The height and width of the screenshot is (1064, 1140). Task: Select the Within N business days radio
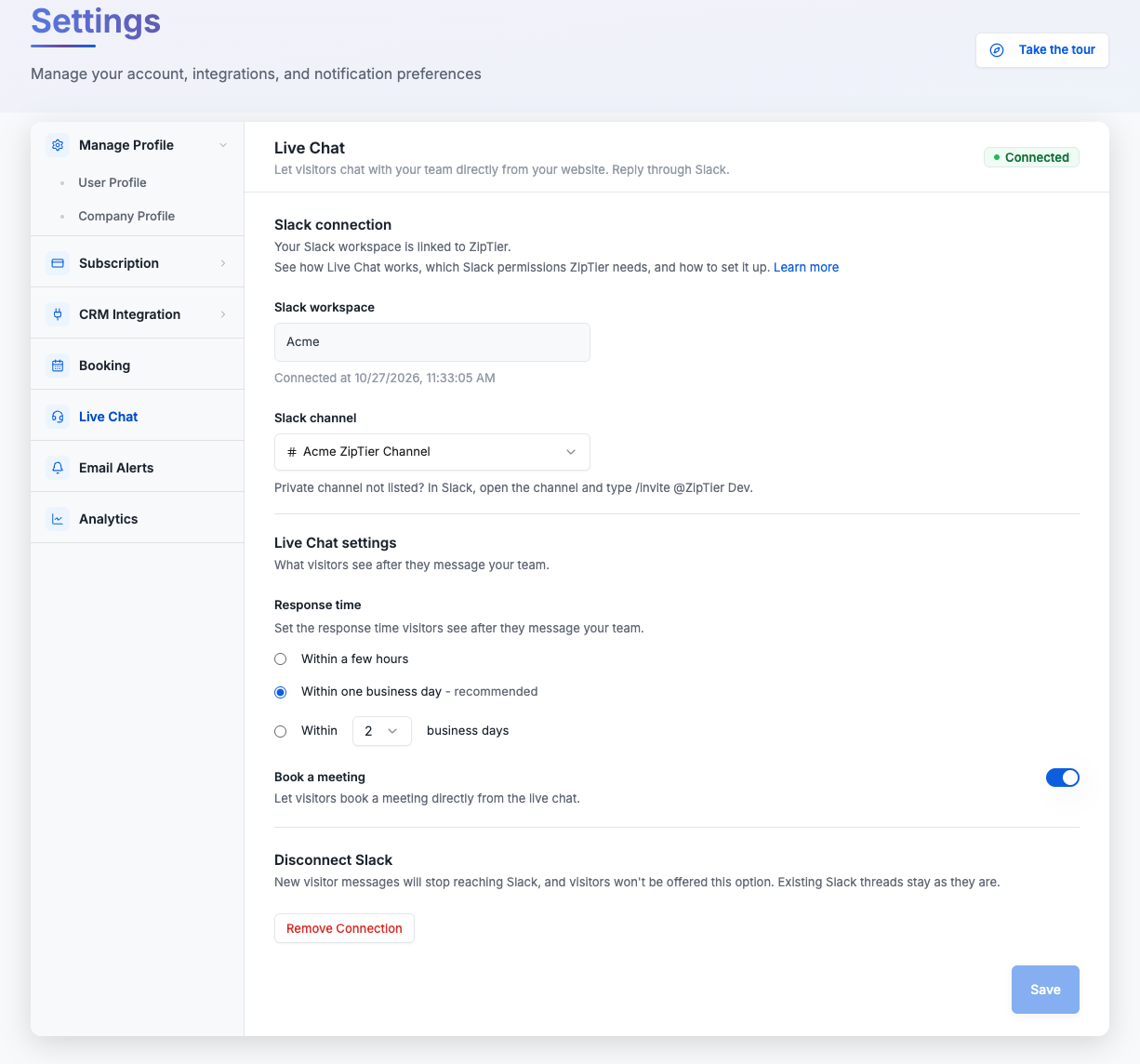[x=281, y=731]
